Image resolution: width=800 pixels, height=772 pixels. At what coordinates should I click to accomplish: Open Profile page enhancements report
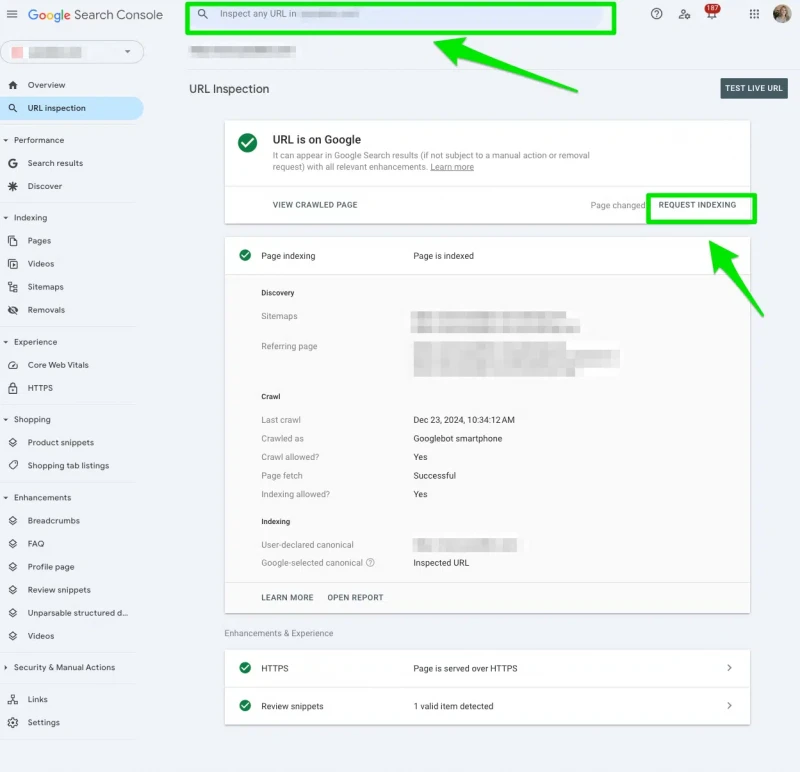(51, 566)
